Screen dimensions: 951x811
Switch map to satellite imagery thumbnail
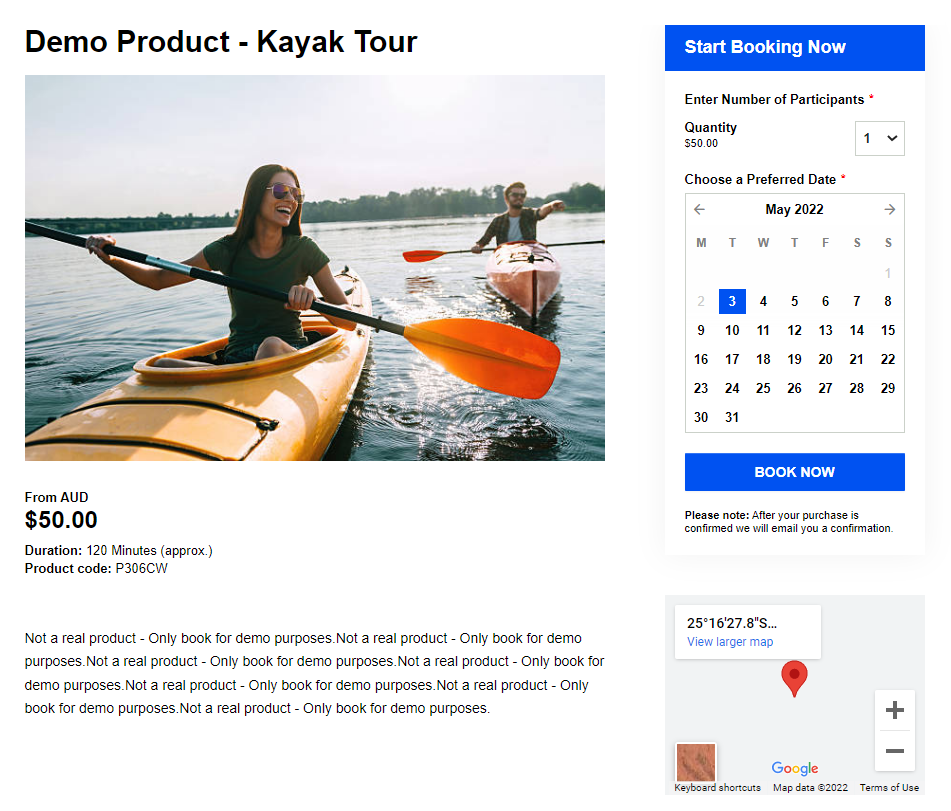pos(696,762)
